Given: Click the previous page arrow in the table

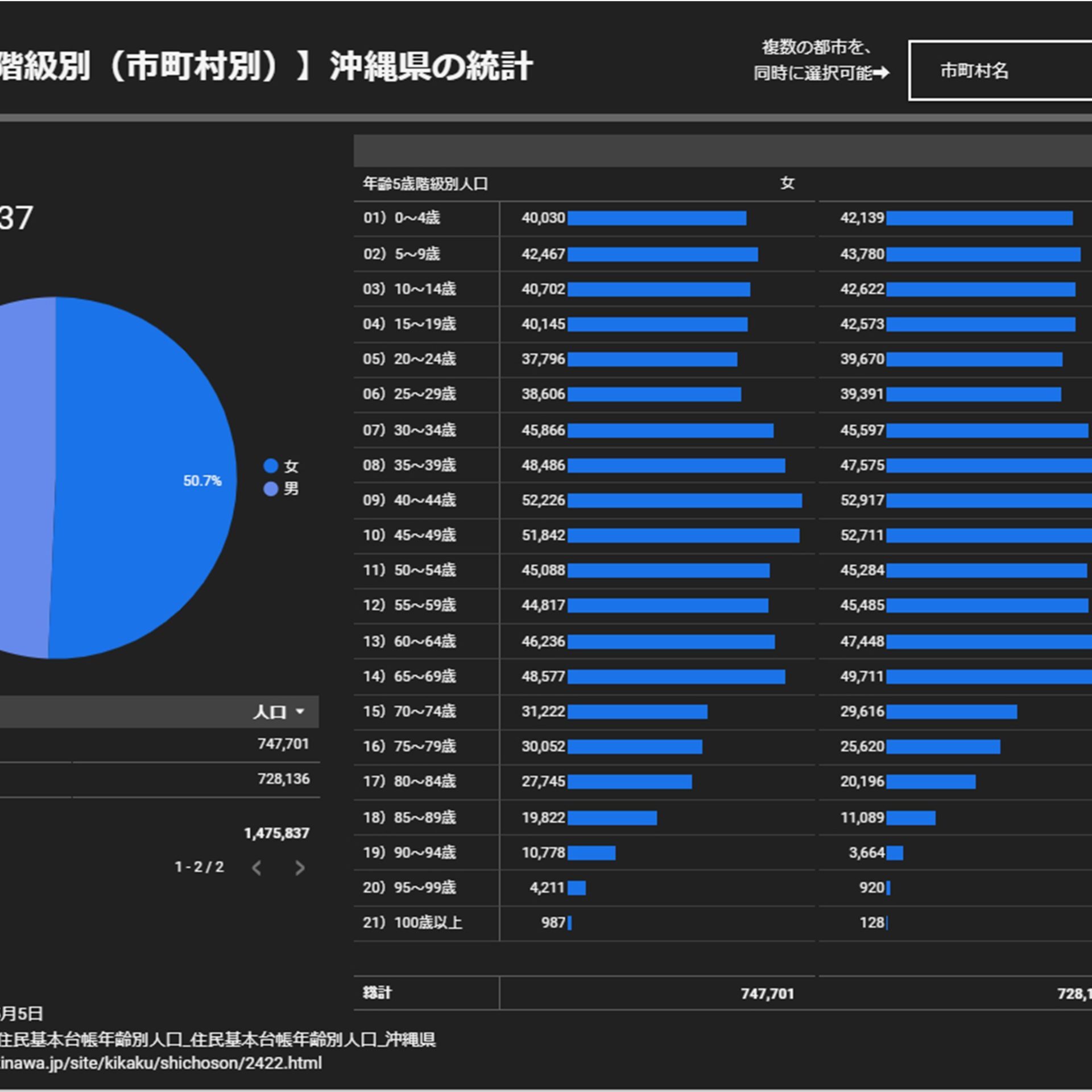Looking at the screenshot, I should (257, 868).
